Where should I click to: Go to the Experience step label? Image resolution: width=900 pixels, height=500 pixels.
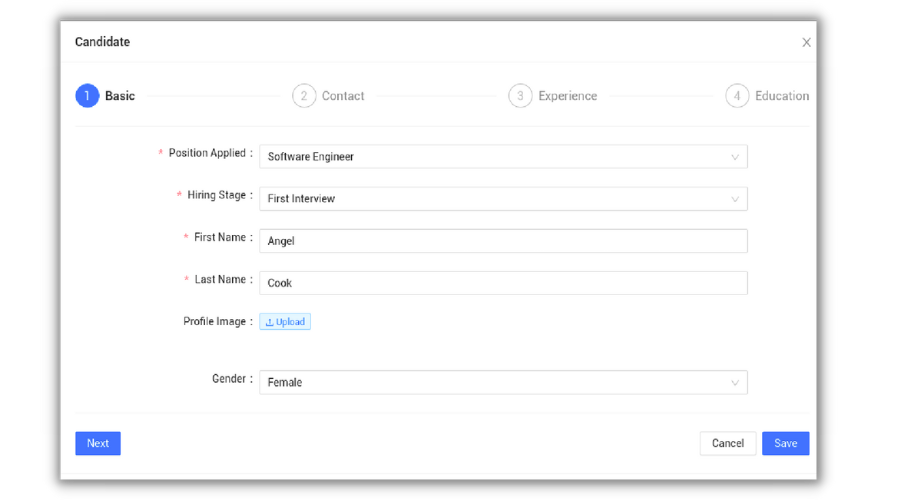pyautogui.click(x=567, y=96)
